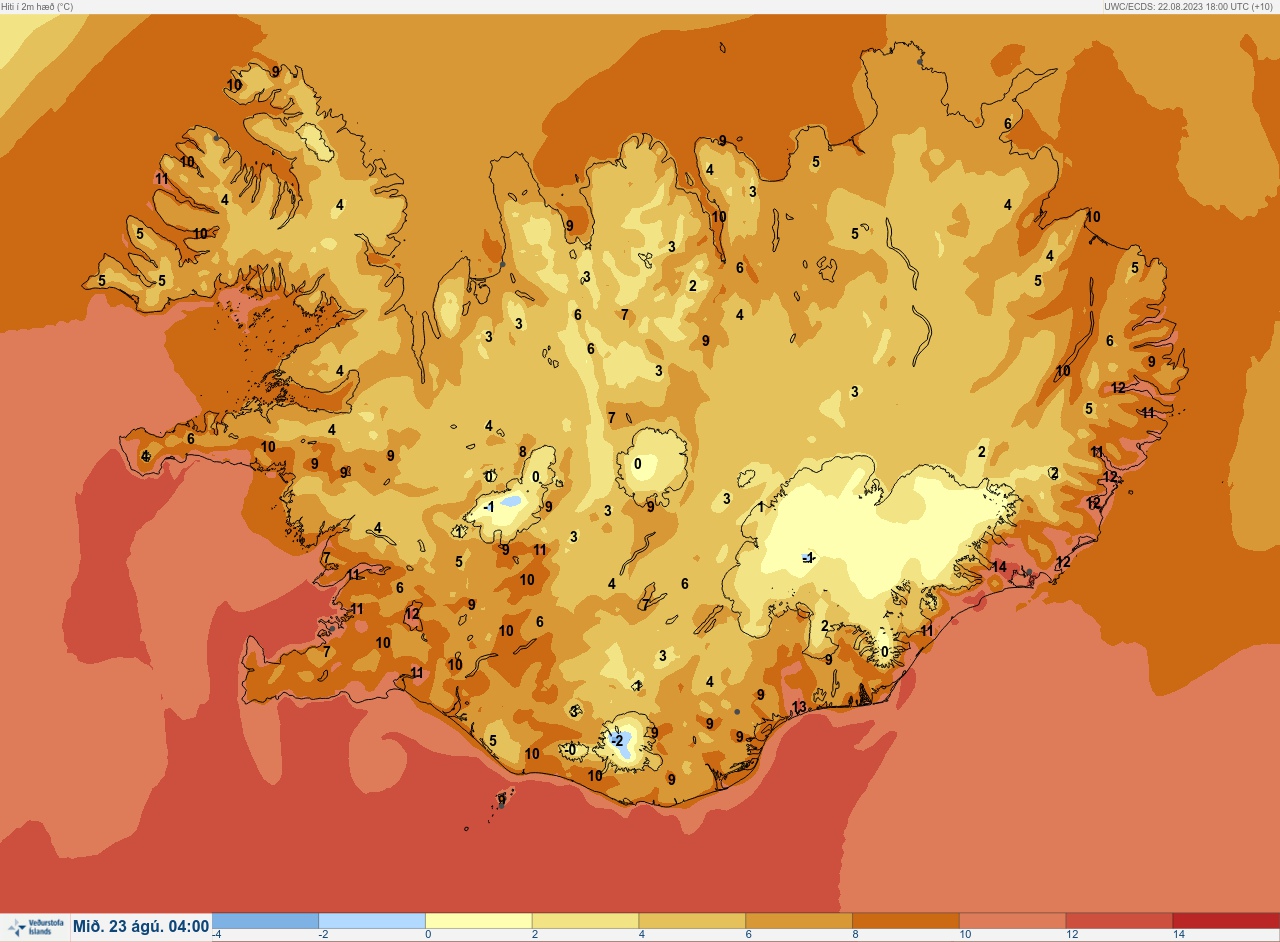Pick the 2 to 4 legend swatch
This screenshot has width=1280, height=942.
pyautogui.click(x=585, y=920)
